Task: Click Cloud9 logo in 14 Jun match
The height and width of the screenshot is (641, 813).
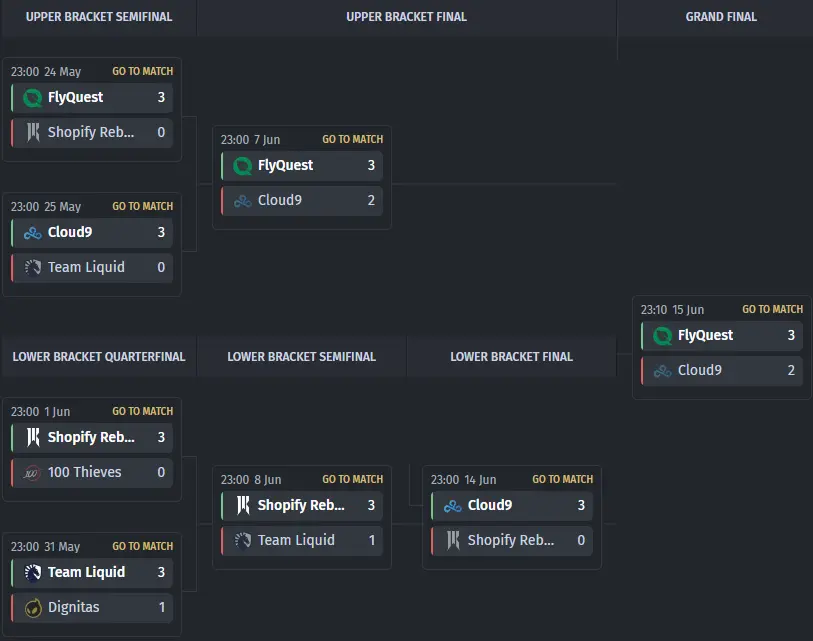Action: click(453, 506)
